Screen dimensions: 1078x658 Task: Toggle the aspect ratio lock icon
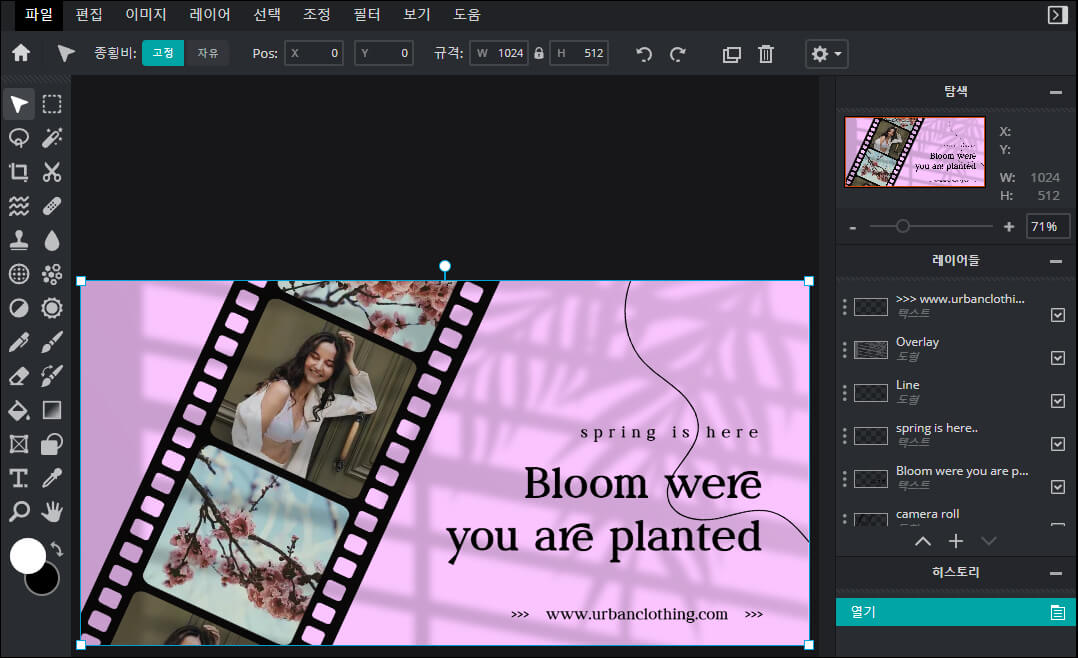pyautogui.click(x=539, y=53)
